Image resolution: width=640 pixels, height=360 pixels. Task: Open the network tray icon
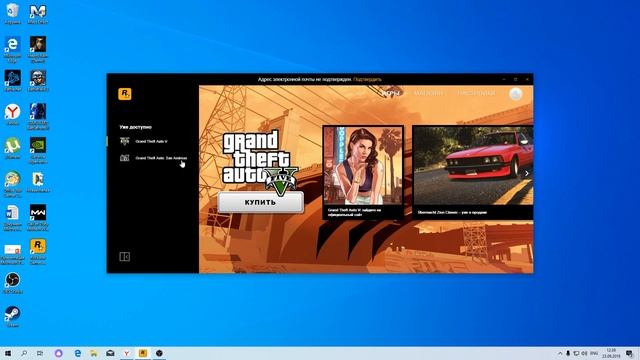576,353
